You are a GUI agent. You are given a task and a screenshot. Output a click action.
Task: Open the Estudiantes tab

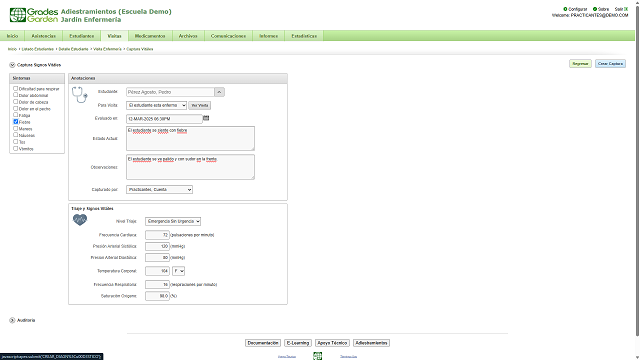point(82,36)
